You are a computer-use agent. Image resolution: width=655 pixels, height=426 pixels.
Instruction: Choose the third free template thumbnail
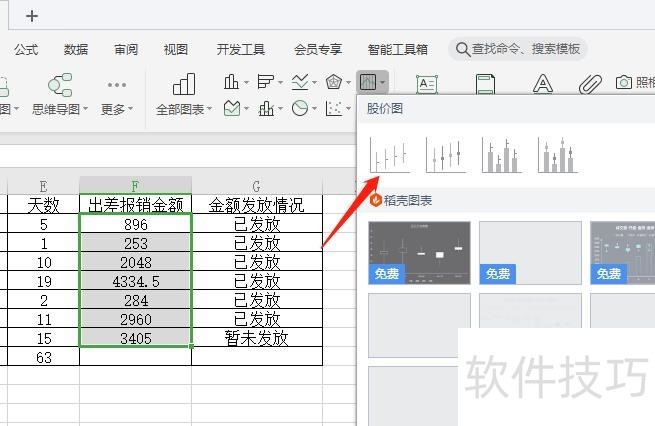pos(622,253)
